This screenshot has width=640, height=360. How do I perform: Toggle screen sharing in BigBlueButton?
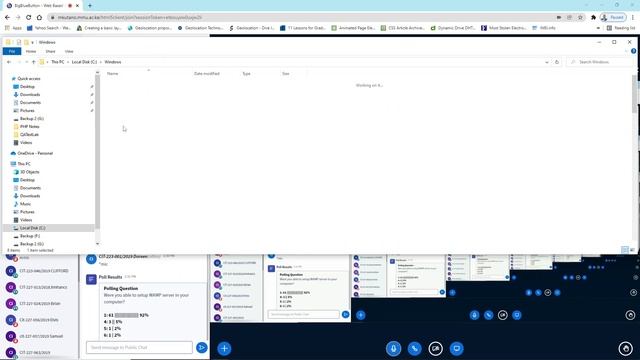[x=456, y=349]
